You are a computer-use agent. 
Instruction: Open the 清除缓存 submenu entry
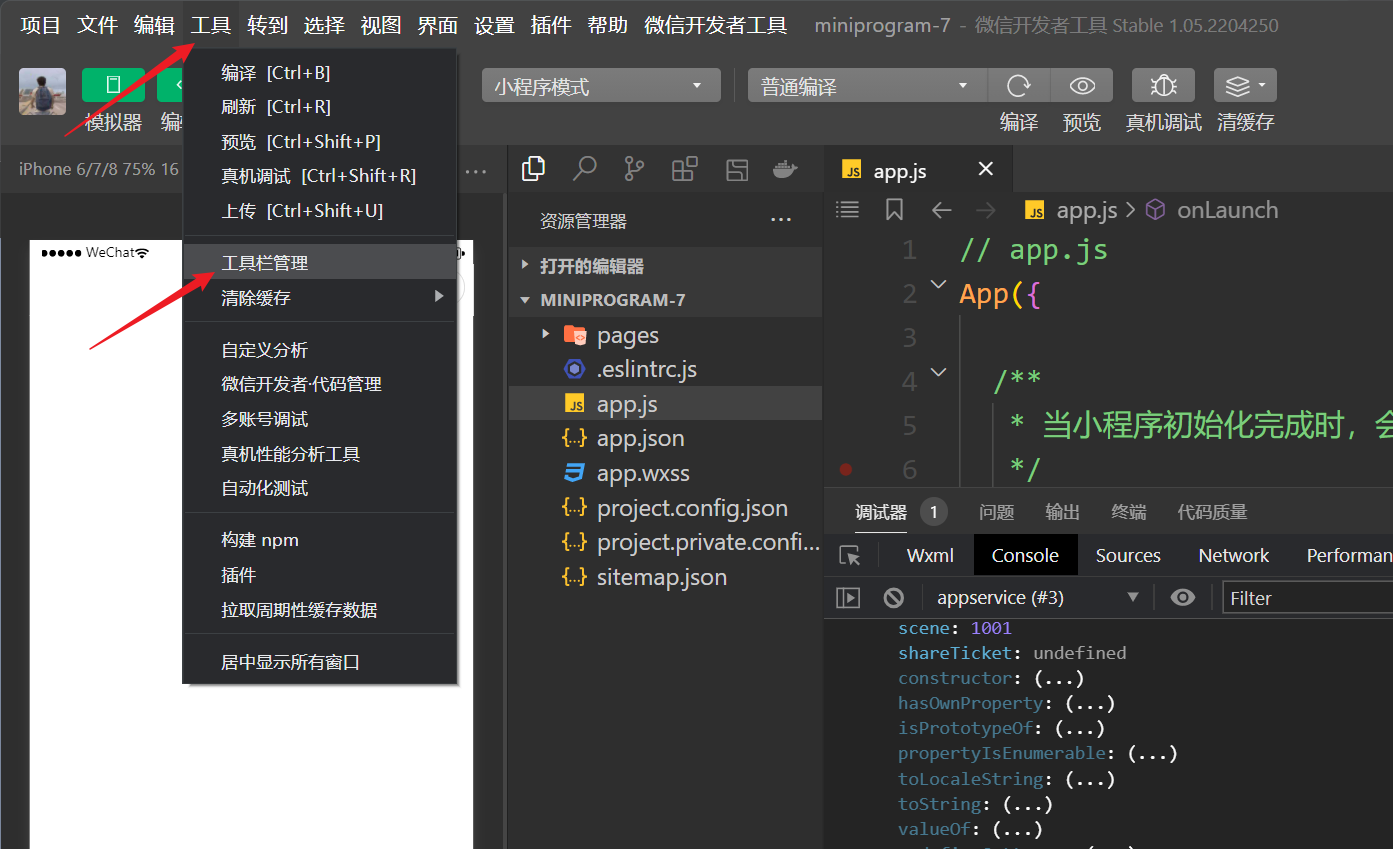coord(320,298)
